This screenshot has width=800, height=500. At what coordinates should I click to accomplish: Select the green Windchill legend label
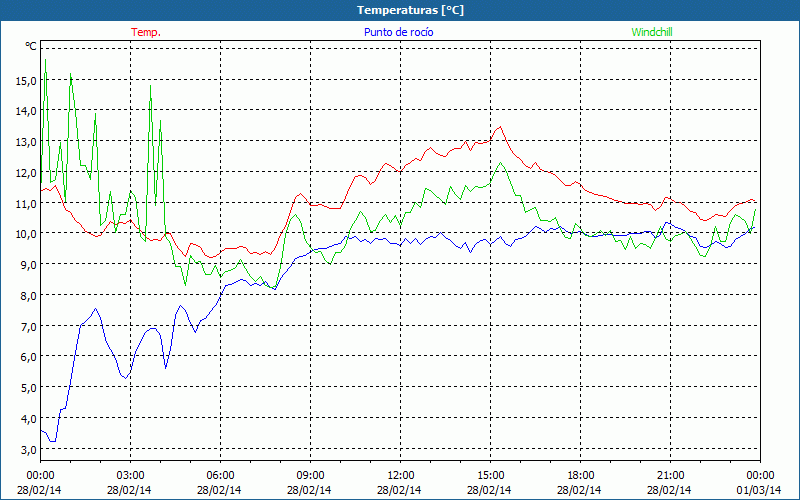pos(652,32)
